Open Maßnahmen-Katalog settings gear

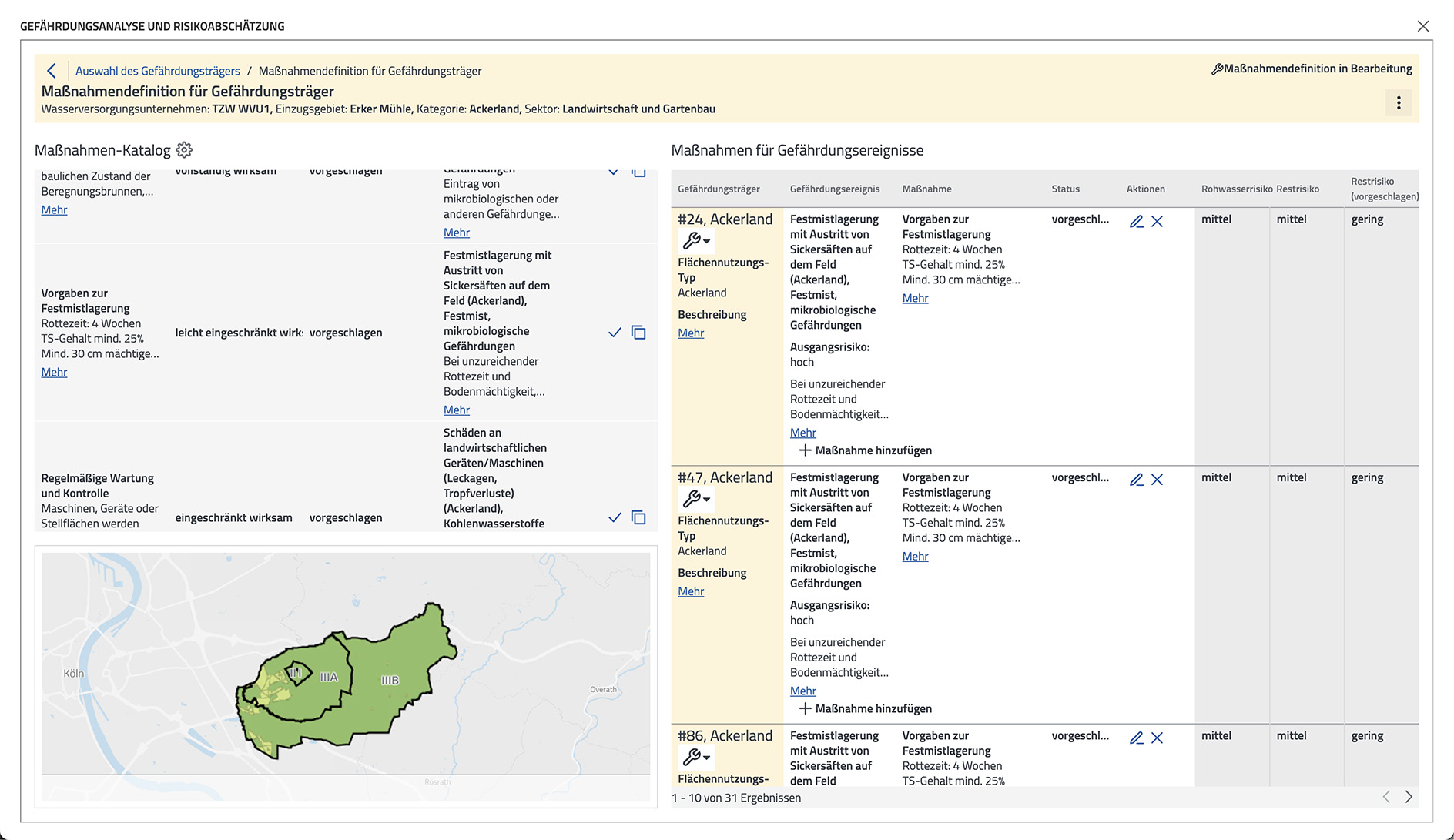coord(184,149)
